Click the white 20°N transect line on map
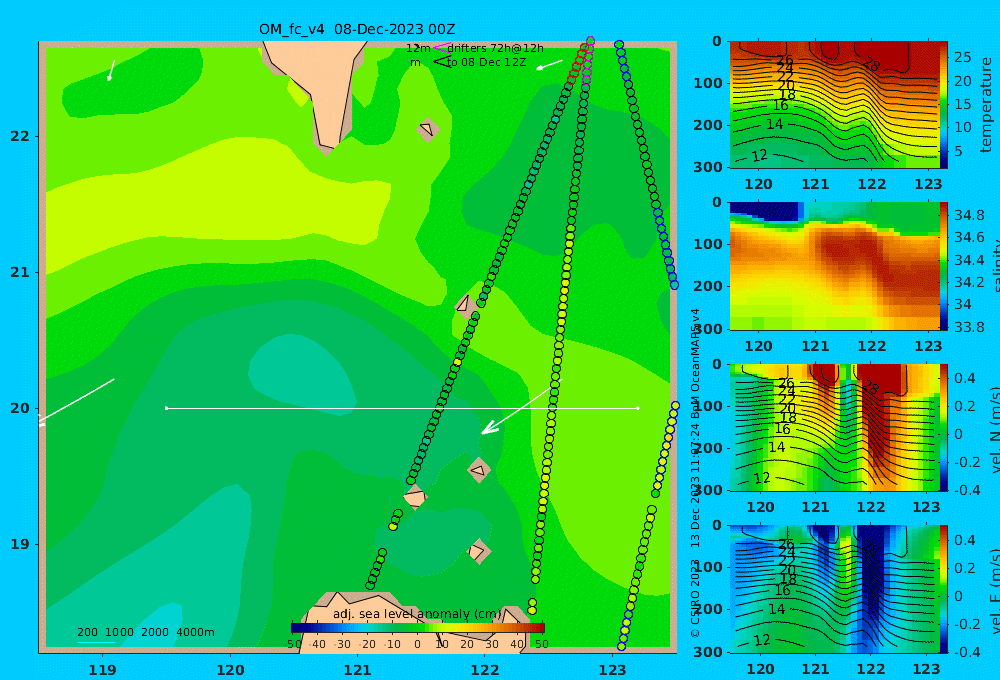The image size is (1000, 680). (x=402, y=408)
